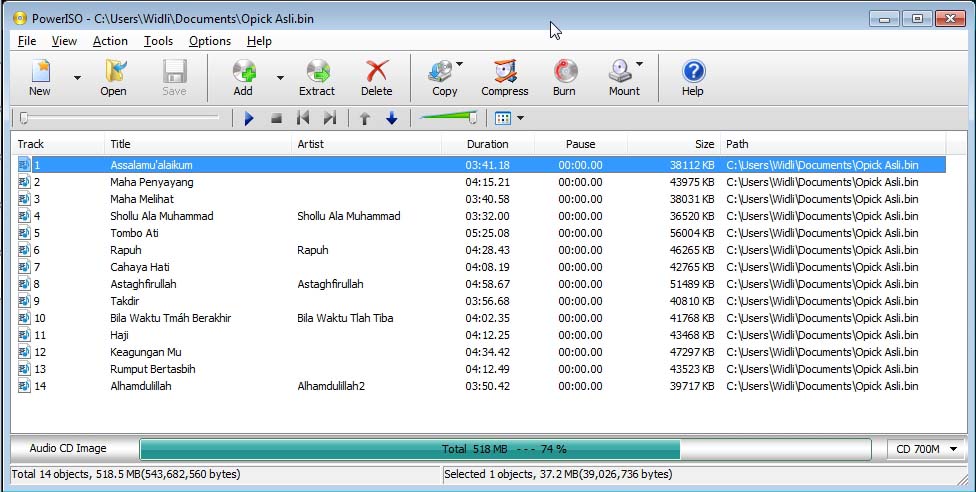This screenshot has height=492, width=976.
Task: Click the green volume slider
Action: pos(448,117)
